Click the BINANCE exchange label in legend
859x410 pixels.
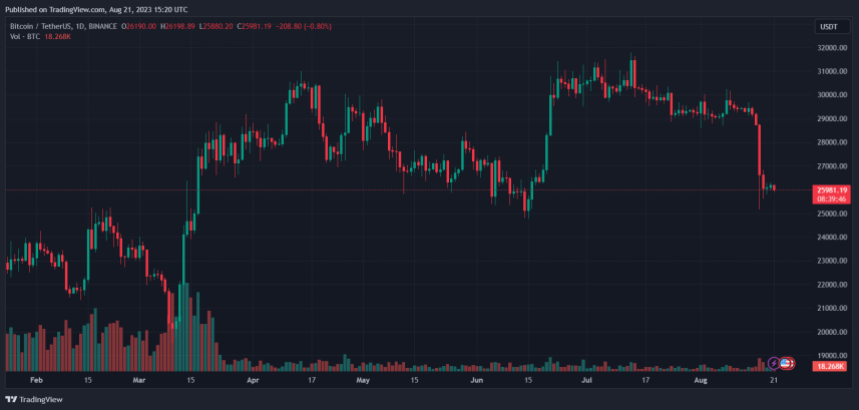[x=105, y=26]
